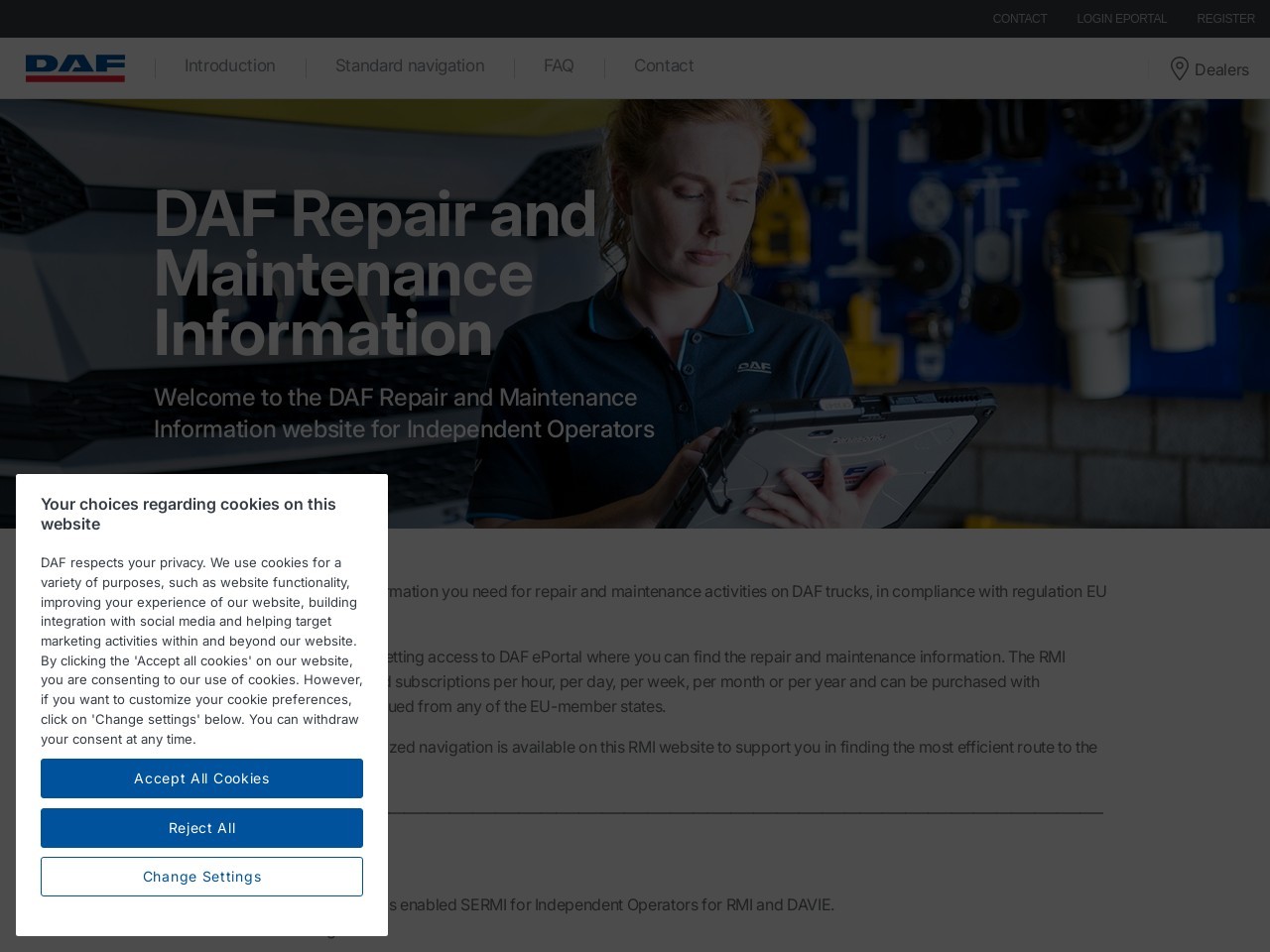Click the Dealers location pin icon
The width and height of the screenshot is (1270, 952).
pyautogui.click(x=1179, y=68)
